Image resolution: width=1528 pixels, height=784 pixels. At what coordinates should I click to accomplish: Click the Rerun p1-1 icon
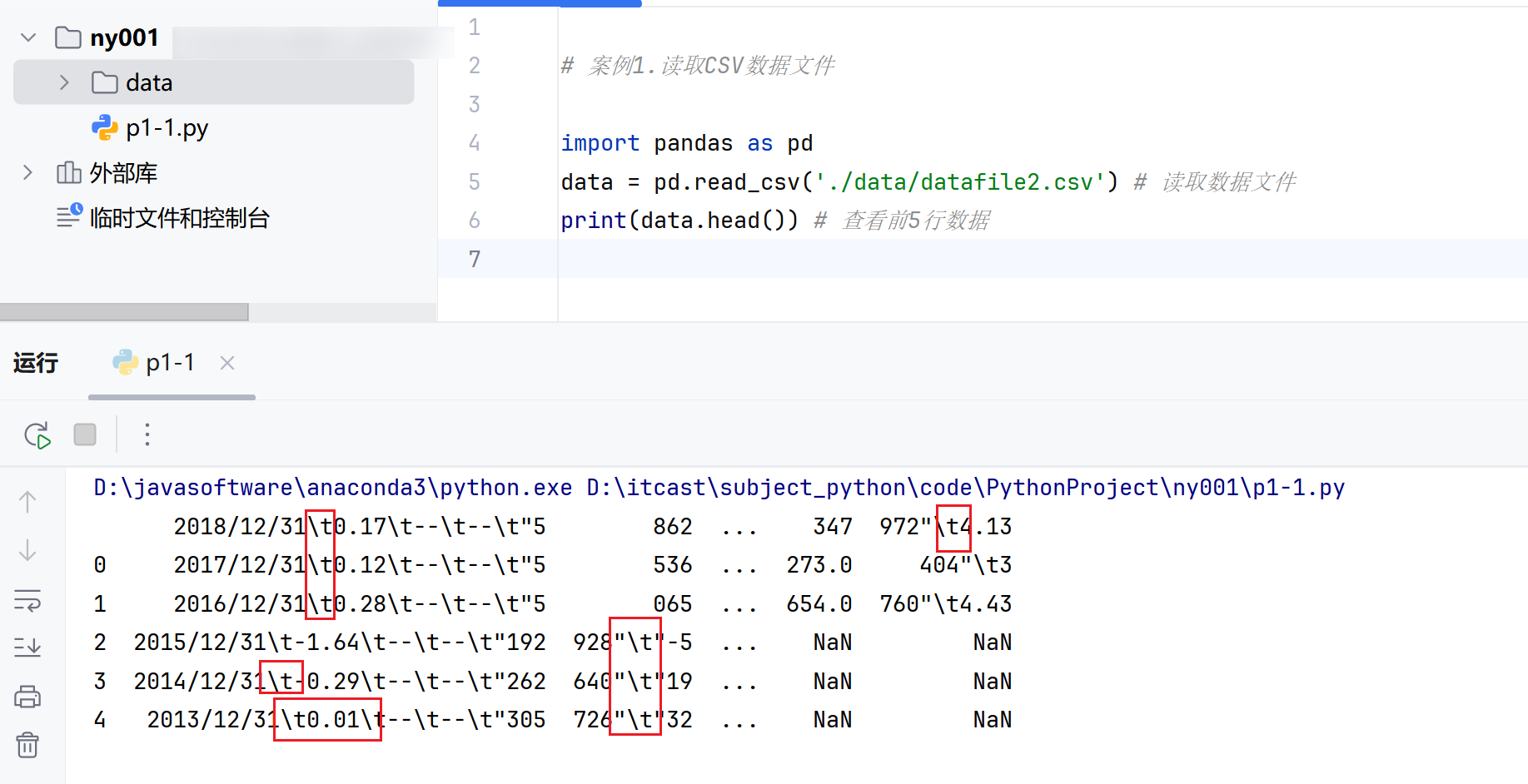37,434
